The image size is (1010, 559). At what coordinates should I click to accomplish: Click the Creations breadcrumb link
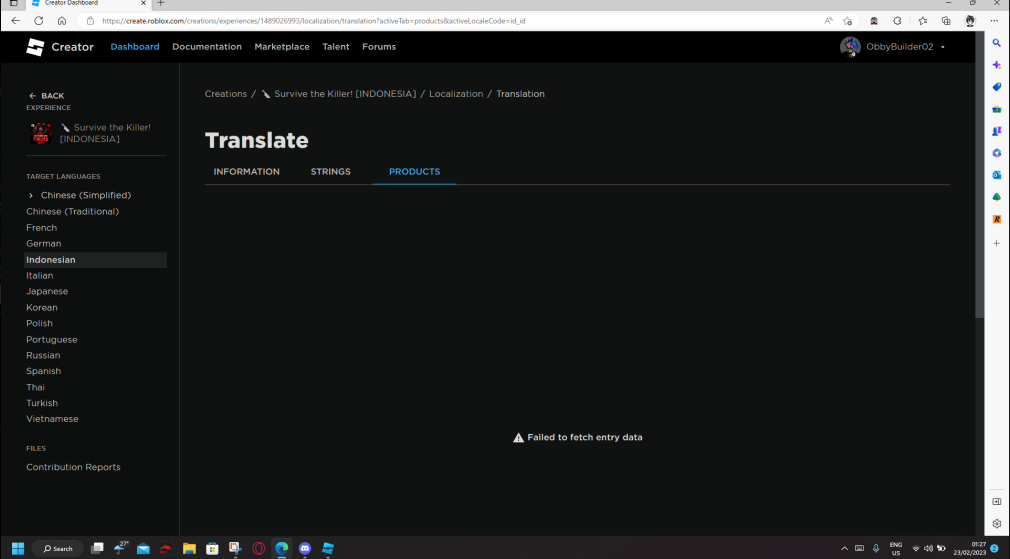(x=225, y=94)
